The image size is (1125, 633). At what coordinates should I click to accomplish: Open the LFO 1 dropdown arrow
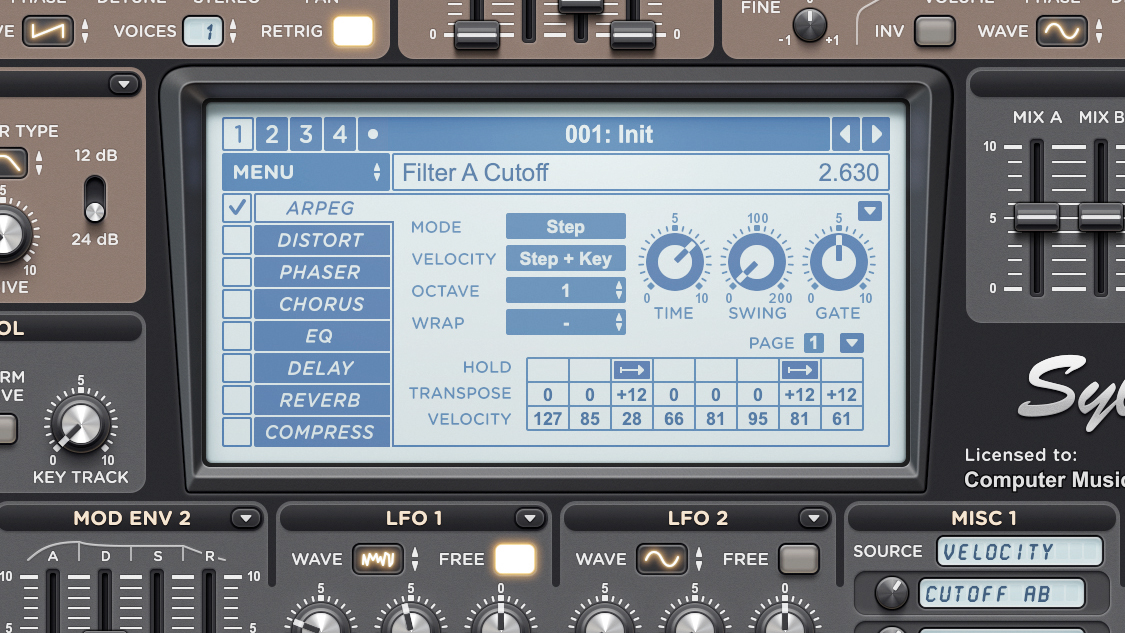tap(529, 518)
